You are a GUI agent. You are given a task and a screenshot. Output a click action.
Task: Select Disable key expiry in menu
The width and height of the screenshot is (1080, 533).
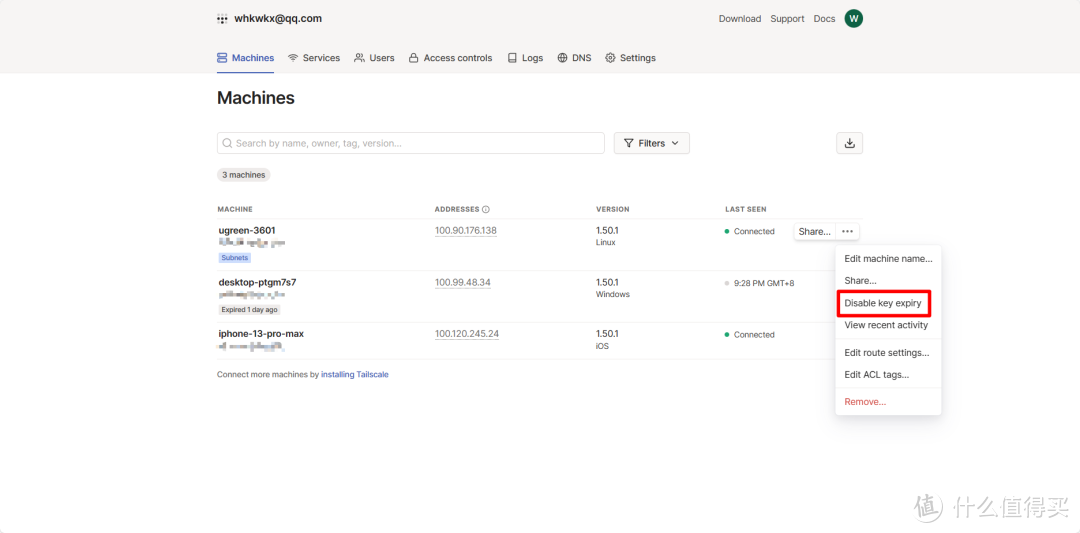(883, 303)
